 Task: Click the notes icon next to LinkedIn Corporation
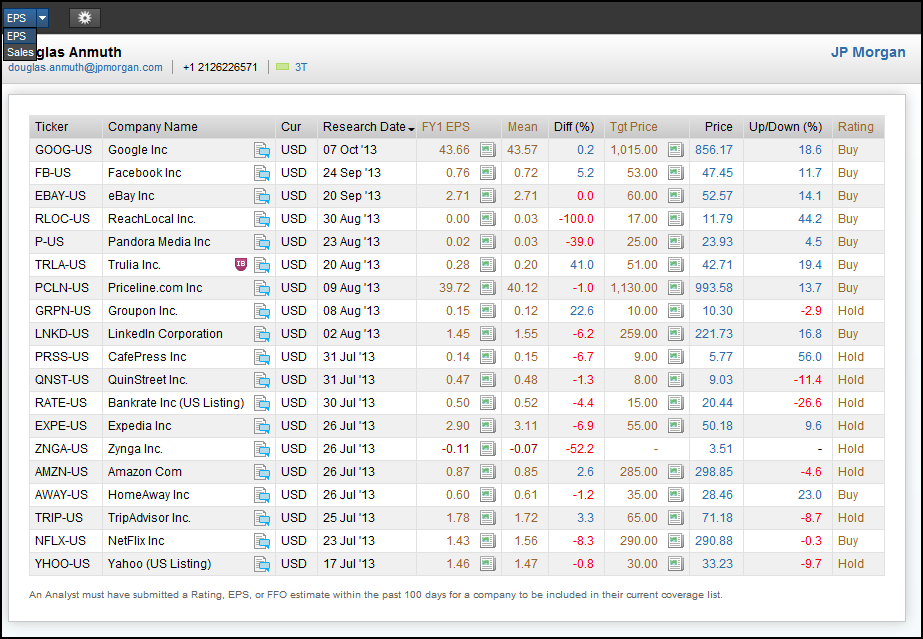tap(262, 334)
